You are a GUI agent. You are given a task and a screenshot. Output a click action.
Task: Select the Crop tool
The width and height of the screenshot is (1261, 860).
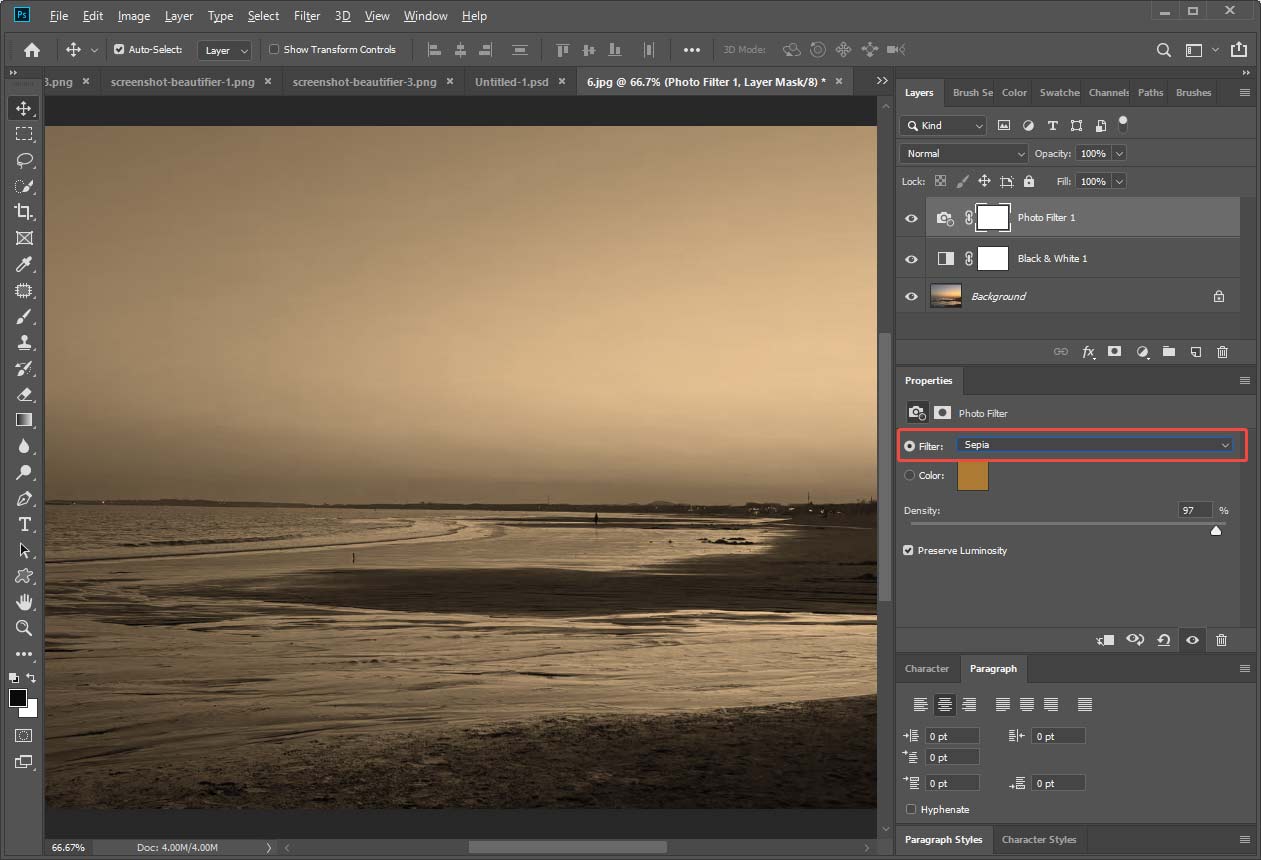22,212
